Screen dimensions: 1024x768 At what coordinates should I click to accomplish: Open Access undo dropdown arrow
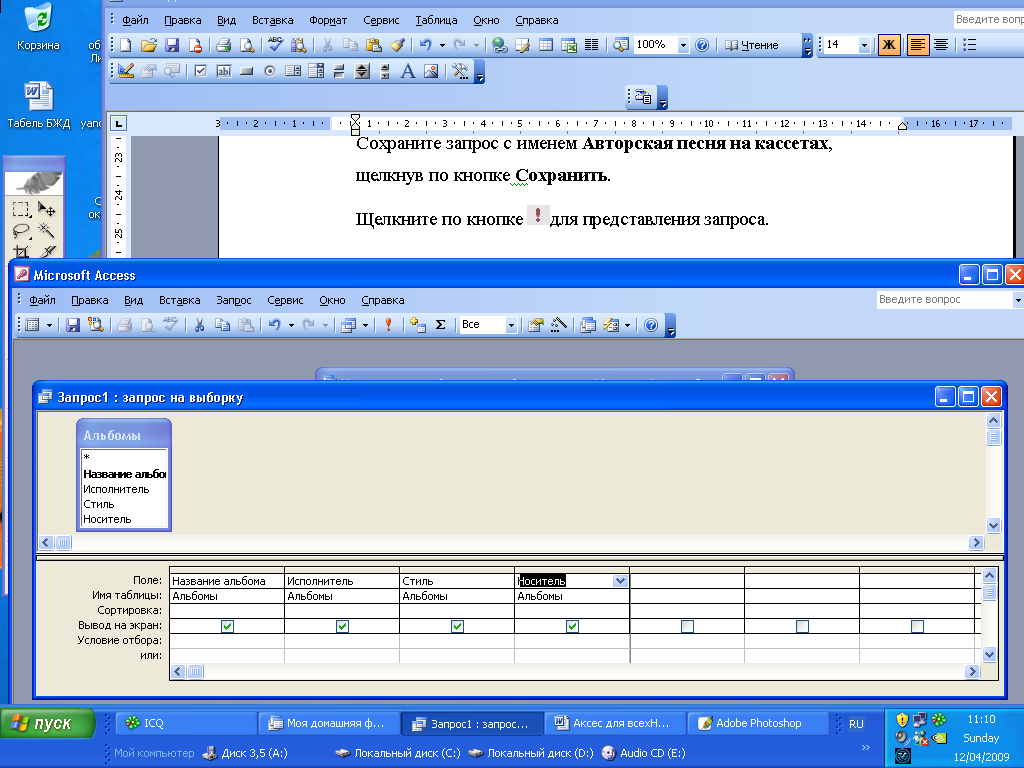click(291, 325)
